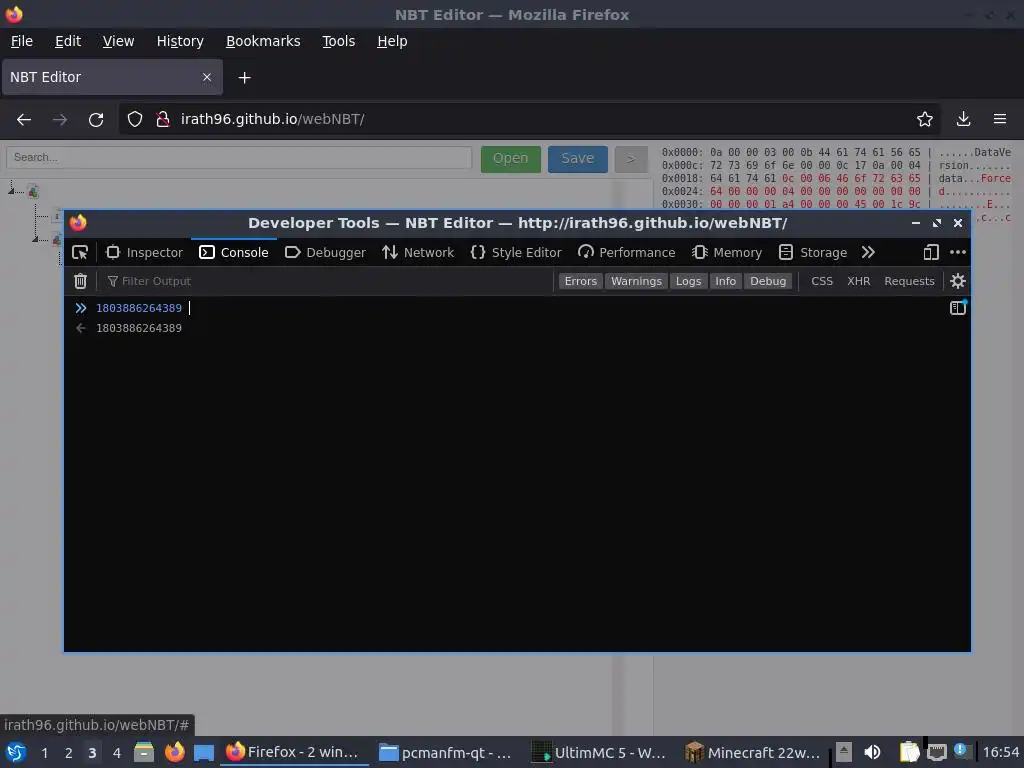This screenshot has height=768, width=1024.
Task: Open a new browser tab with plus
Action: 244,78
